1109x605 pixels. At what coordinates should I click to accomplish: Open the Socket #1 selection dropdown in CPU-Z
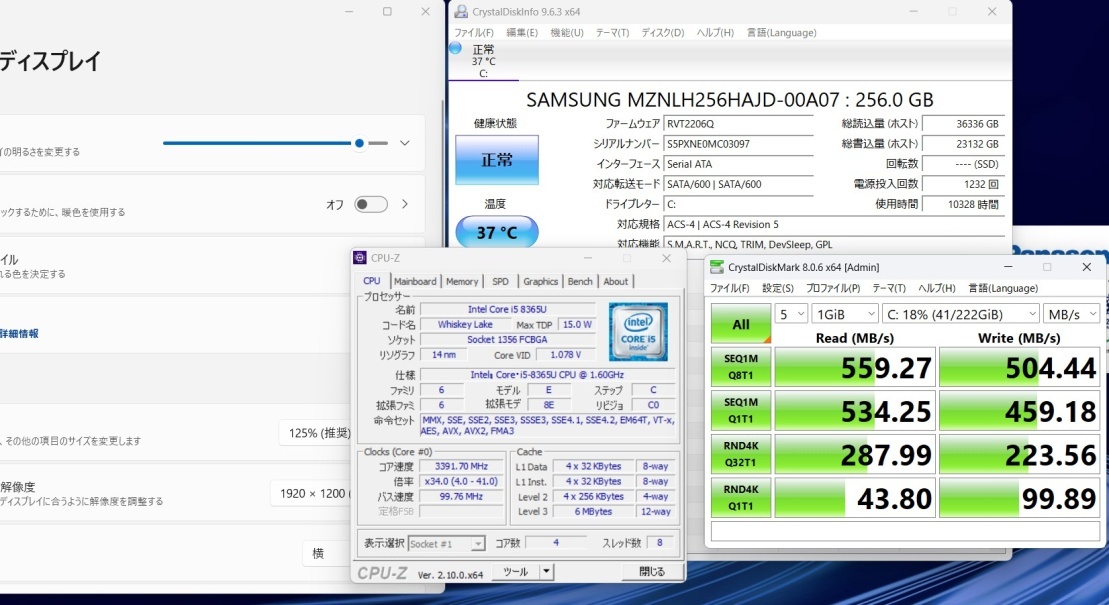(446, 543)
